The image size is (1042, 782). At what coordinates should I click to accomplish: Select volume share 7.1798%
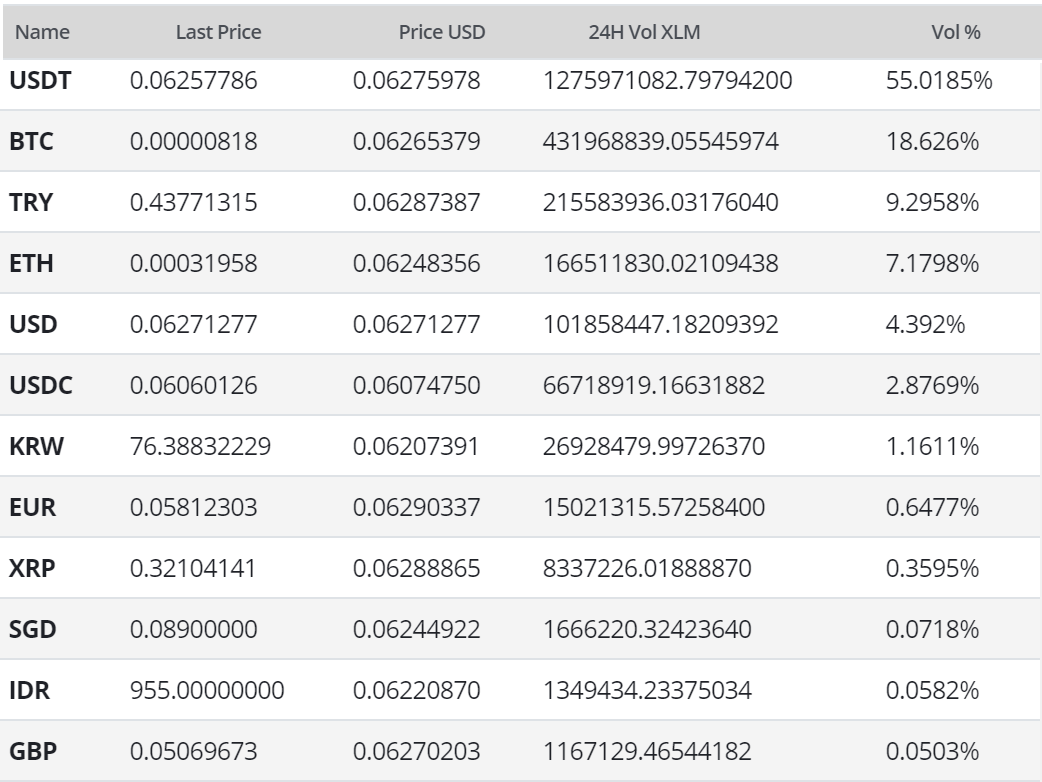[932, 264]
